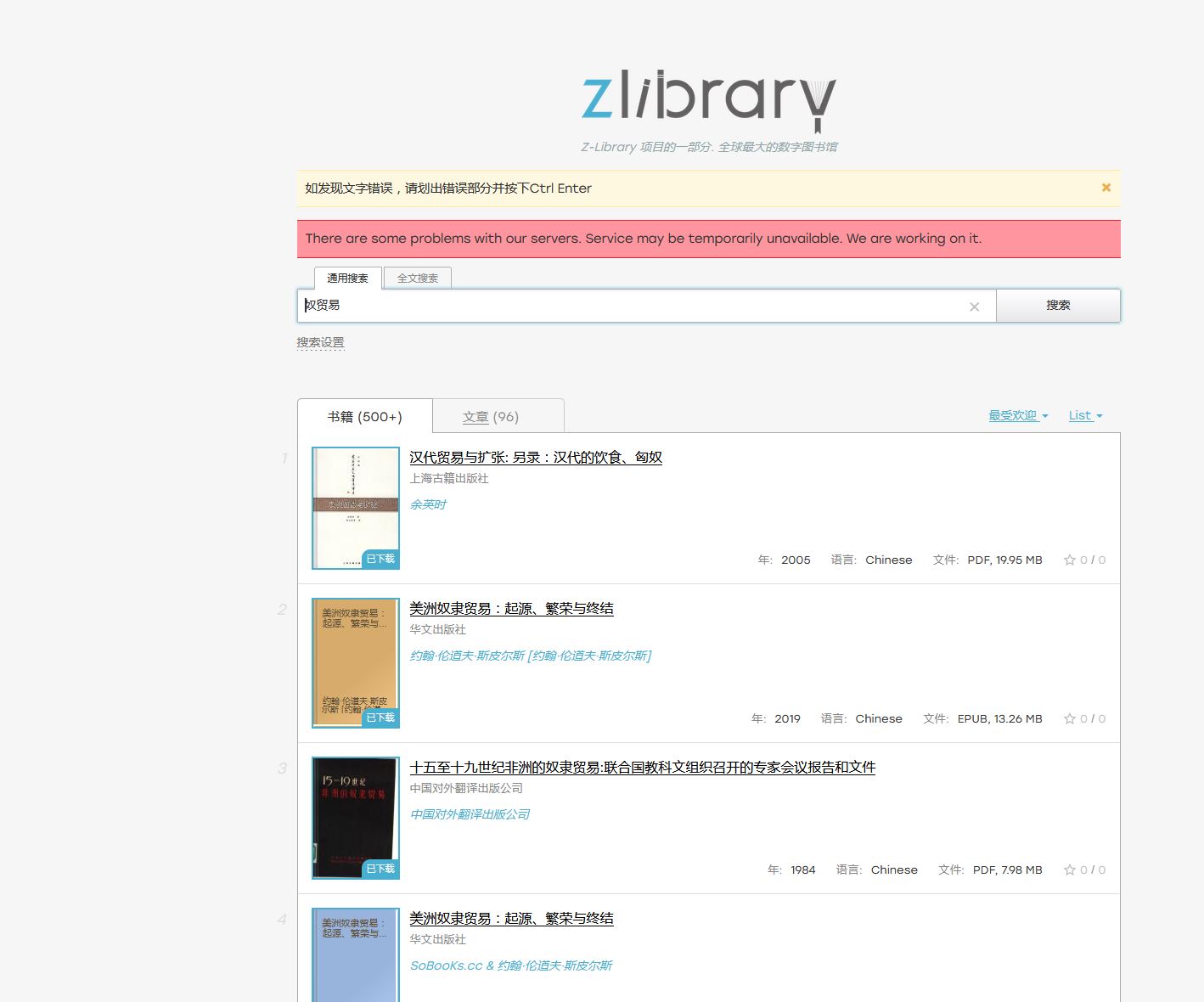Click the year value 1984
Screen dimensions: 1204x1002
click(802, 870)
